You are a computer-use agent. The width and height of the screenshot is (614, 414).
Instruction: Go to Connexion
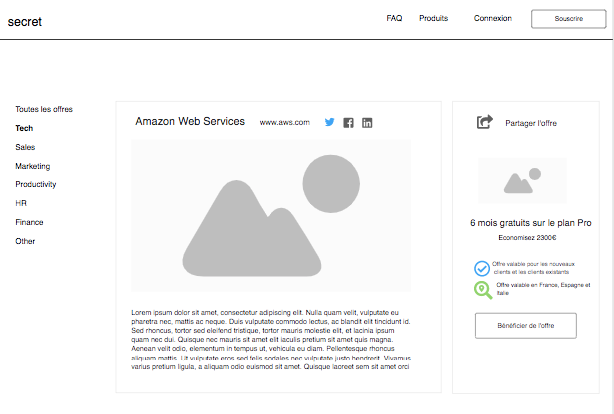coord(493,18)
